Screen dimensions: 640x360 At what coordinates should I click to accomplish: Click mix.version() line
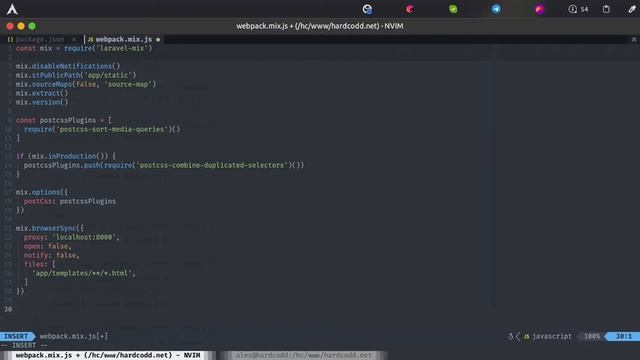[42, 102]
